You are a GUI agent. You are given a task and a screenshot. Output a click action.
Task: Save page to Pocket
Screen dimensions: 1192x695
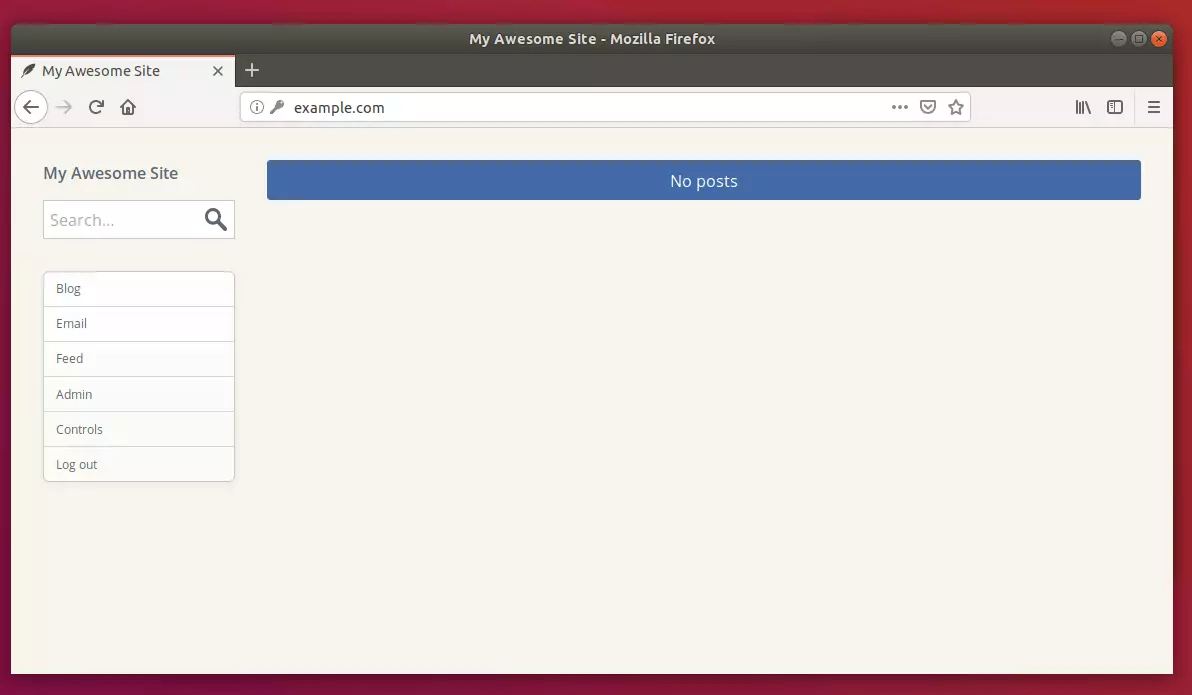click(x=927, y=107)
